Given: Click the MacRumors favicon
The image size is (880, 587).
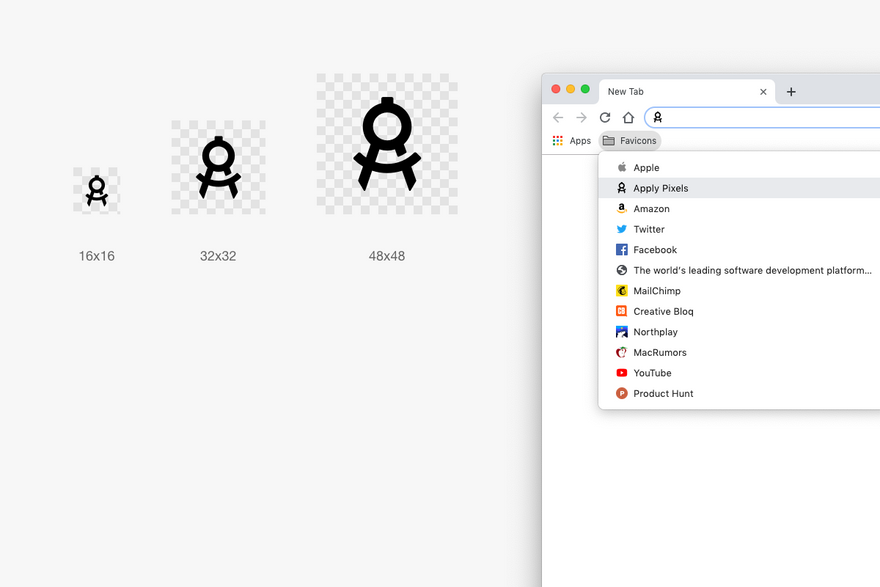Looking at the screenshot, I should pos(621,352).
